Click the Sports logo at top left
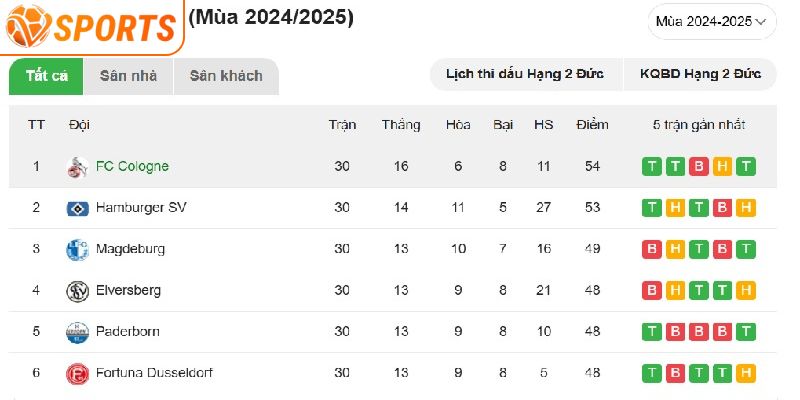 coord(91,26)
